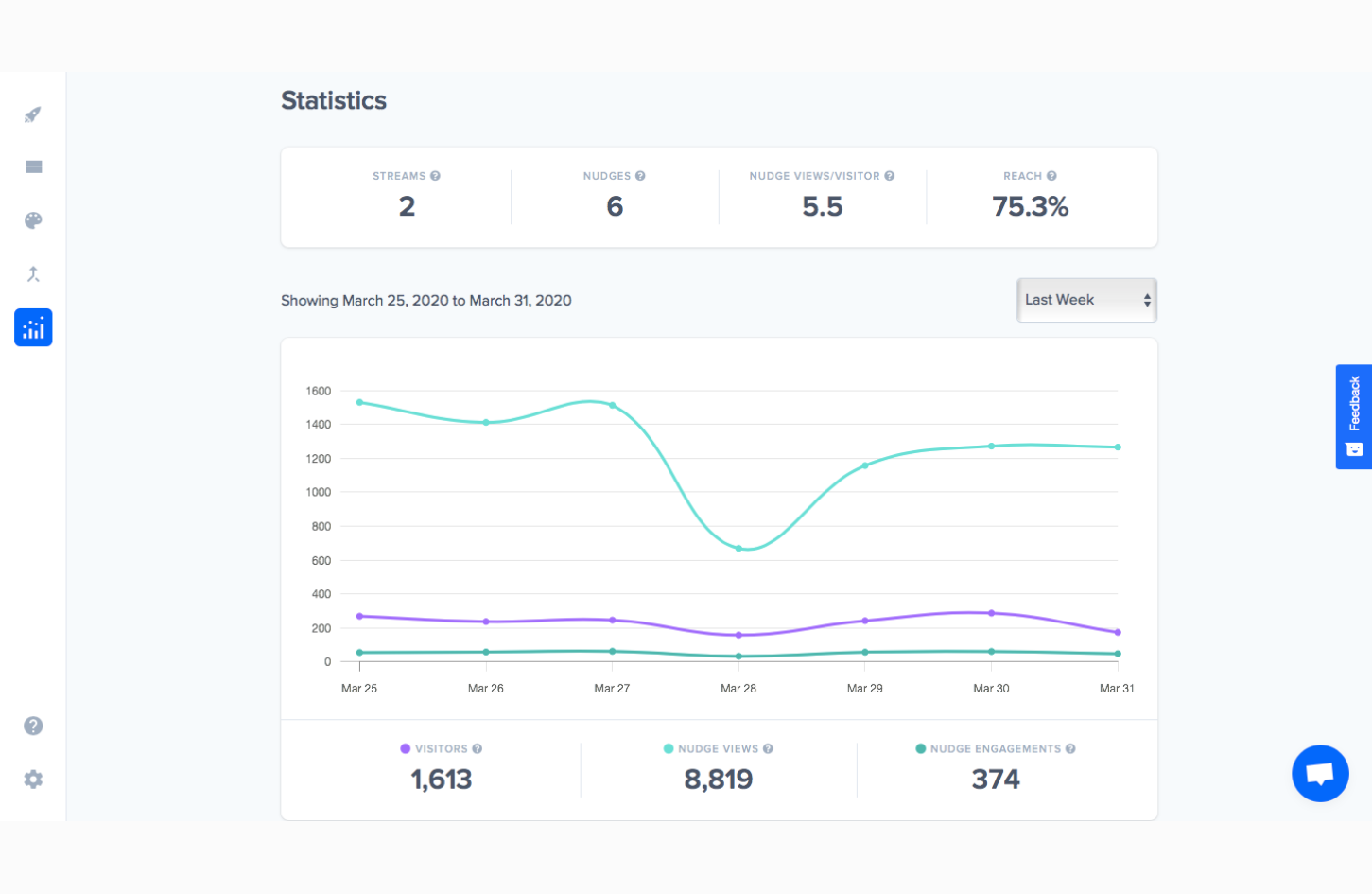Open the merge arrow sidebar icon
This screenshot has height=894, width=1372.
pyautogui.click(x=33, y=274)
